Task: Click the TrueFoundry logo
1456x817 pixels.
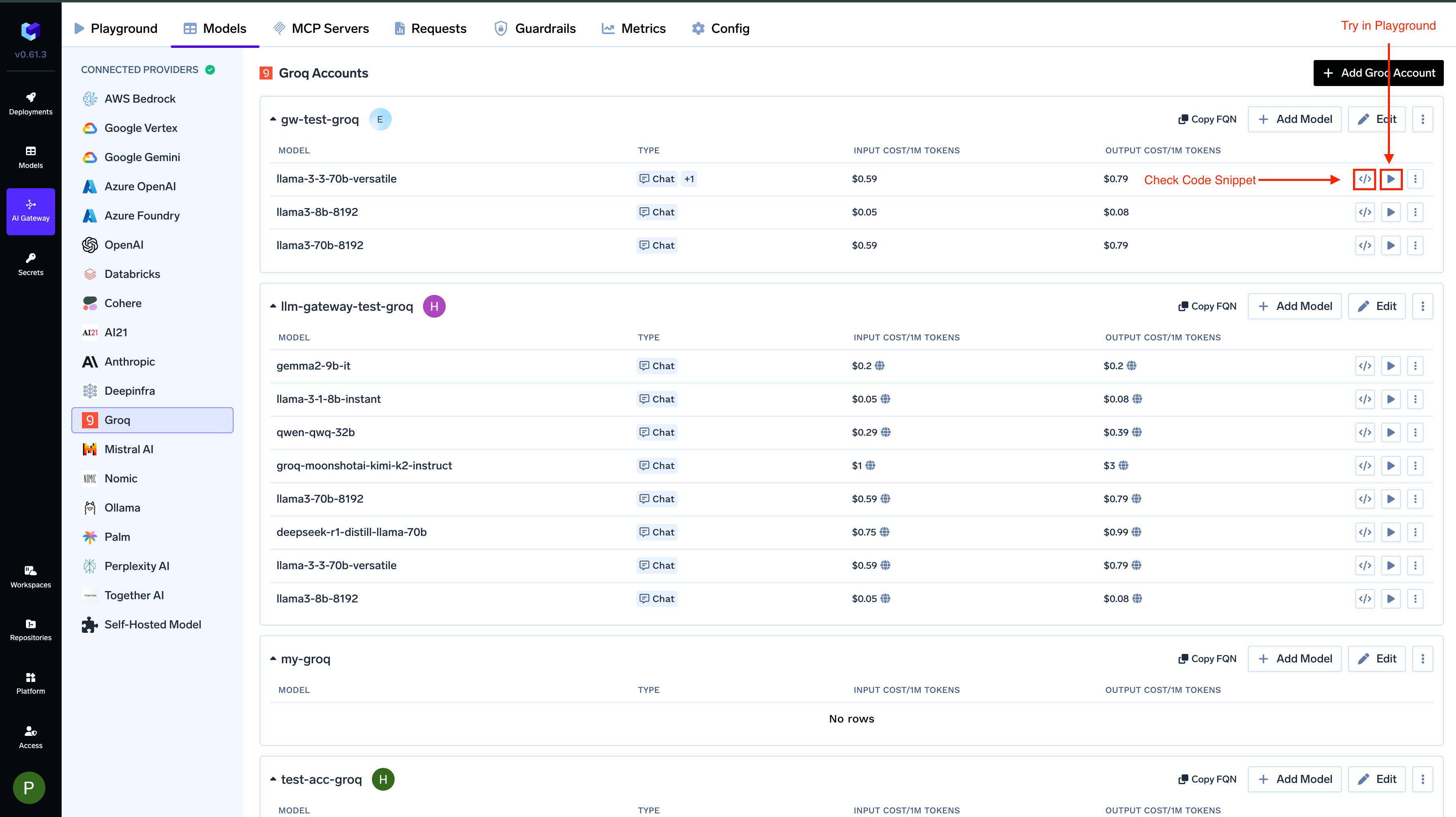Action: click(x=30, y=31)
